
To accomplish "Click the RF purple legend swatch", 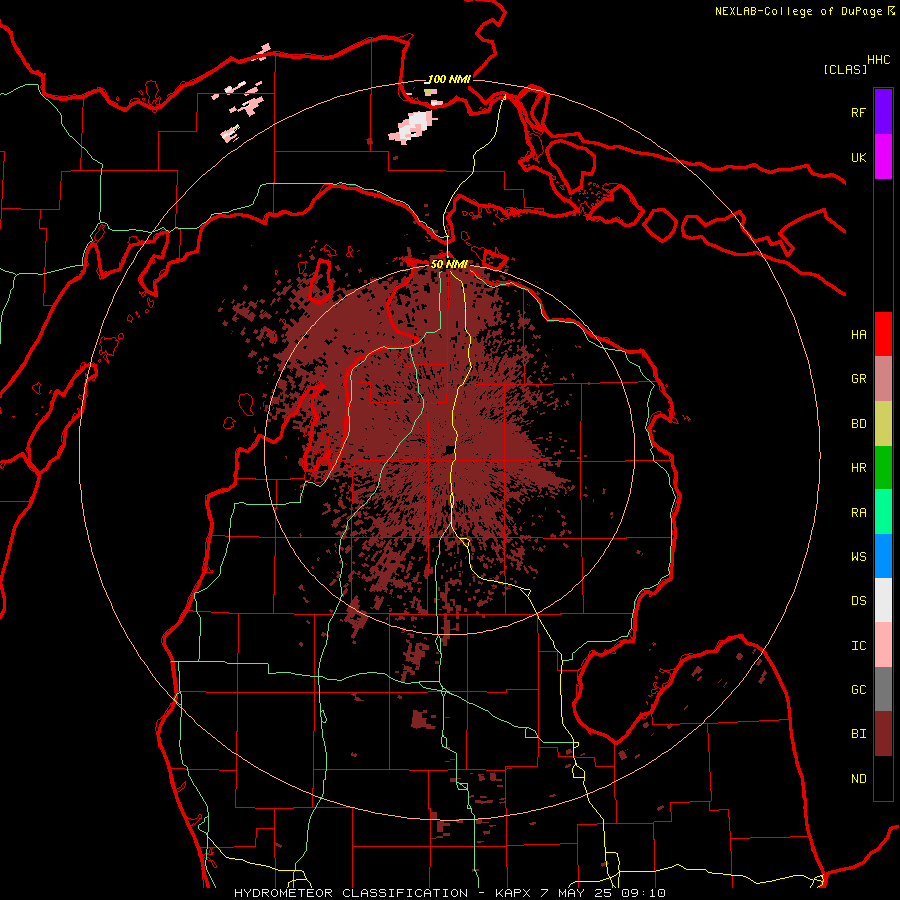I will pos(883,112).
